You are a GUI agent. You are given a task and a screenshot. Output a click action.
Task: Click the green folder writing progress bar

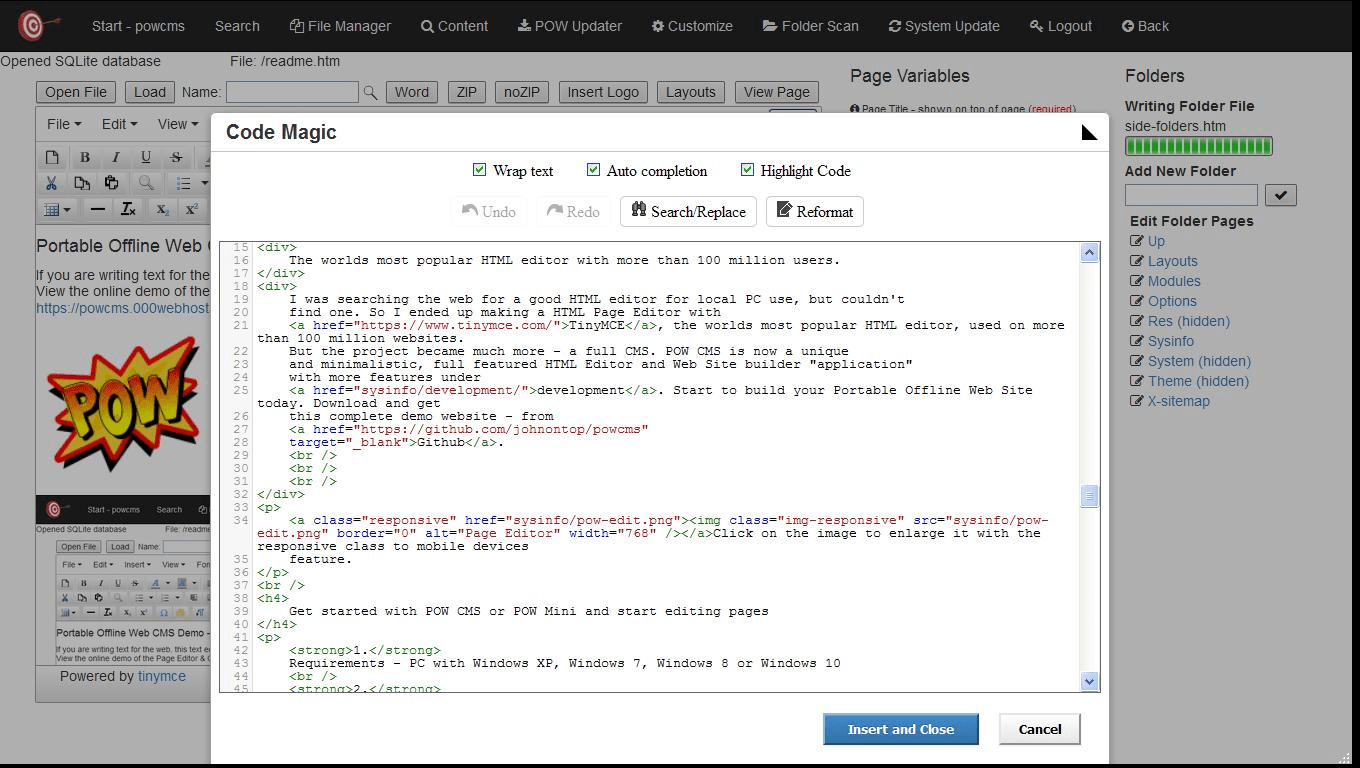point(1198,146)
